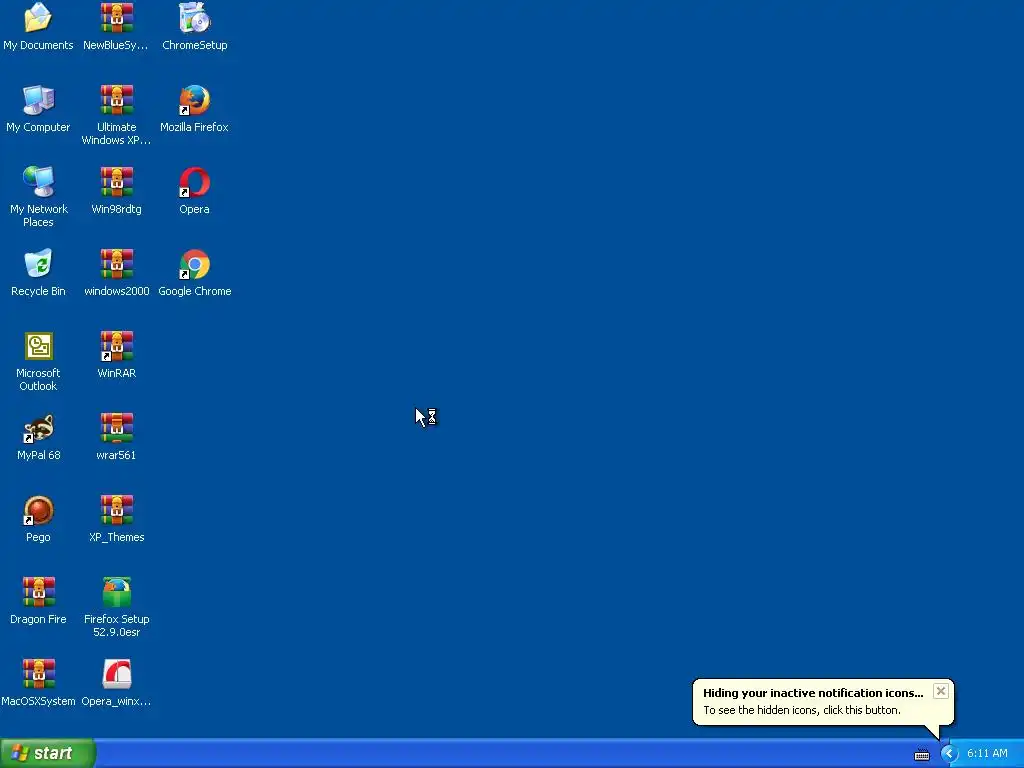
Task: Show hidden notification icons arrow
Action: [949, 754]
